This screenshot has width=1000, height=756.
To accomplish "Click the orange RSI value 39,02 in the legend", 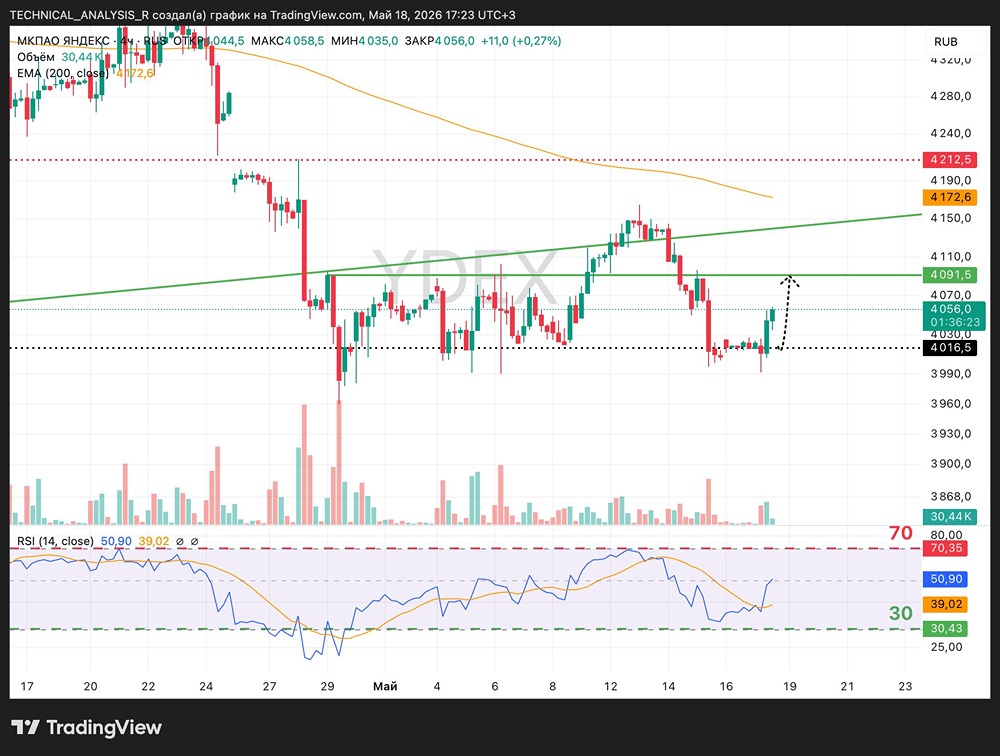I will [x=154, y=541].
